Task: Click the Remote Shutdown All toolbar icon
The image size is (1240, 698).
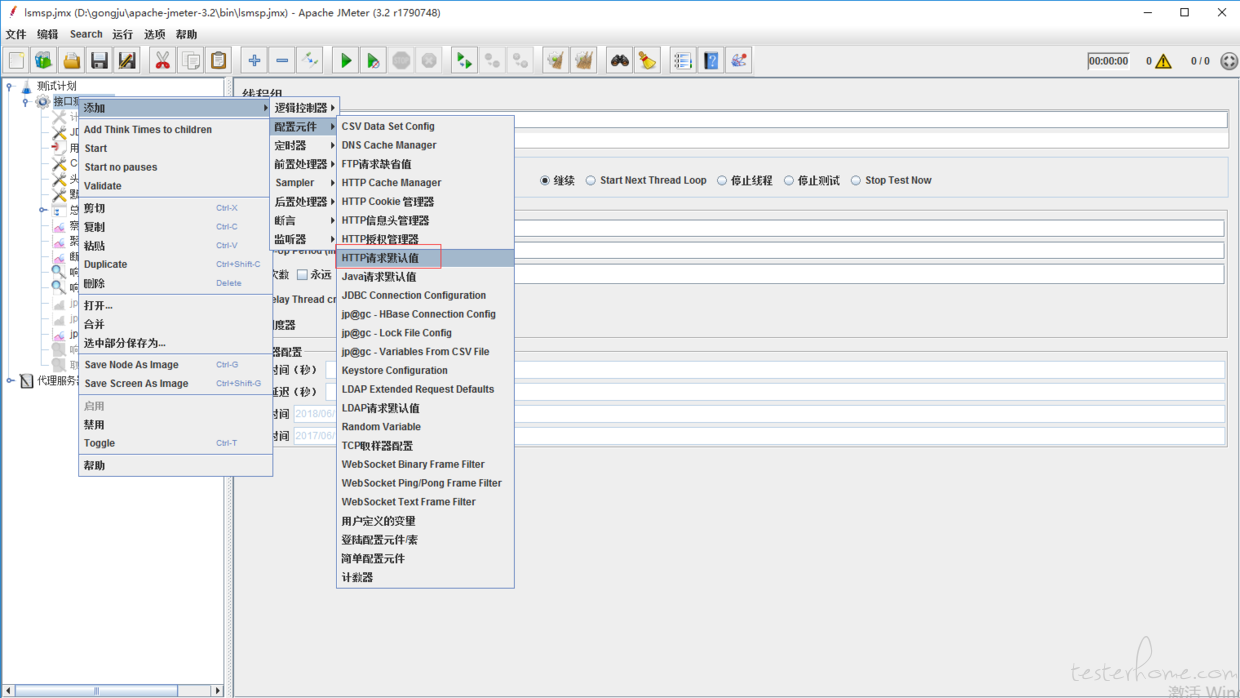Action: coord(520,61)
